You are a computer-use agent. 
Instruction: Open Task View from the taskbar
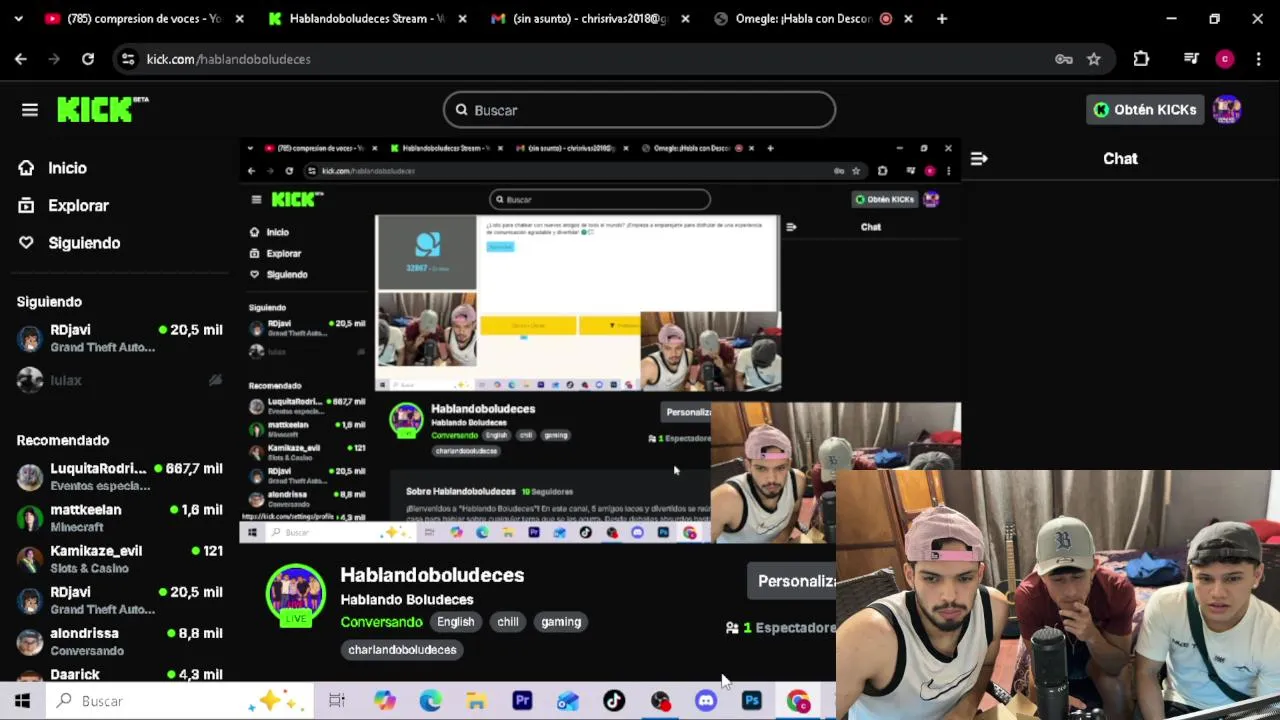[337, 701]
